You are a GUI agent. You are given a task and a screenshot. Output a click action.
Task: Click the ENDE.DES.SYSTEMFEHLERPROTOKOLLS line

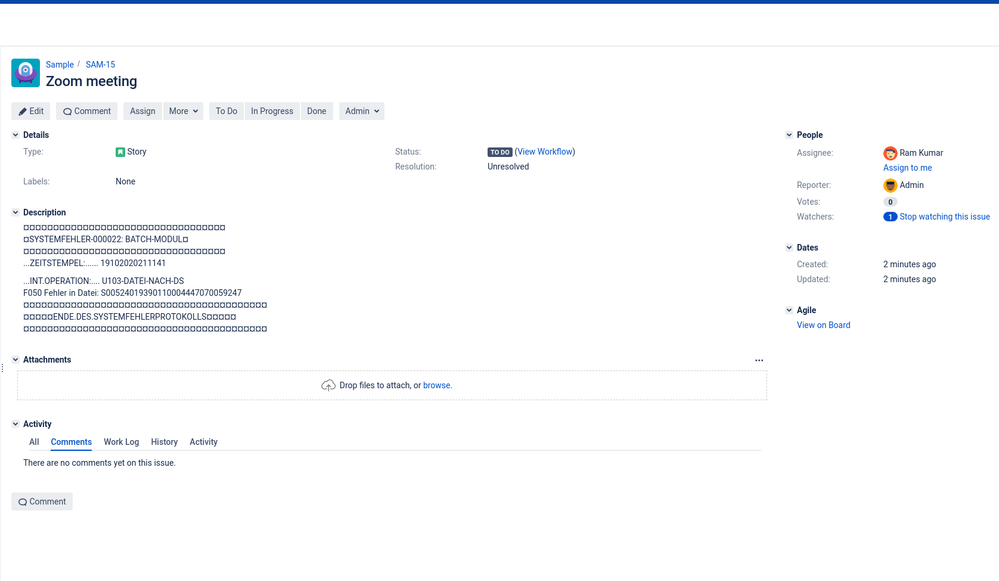pyautogui.click(x=130, y=317)
